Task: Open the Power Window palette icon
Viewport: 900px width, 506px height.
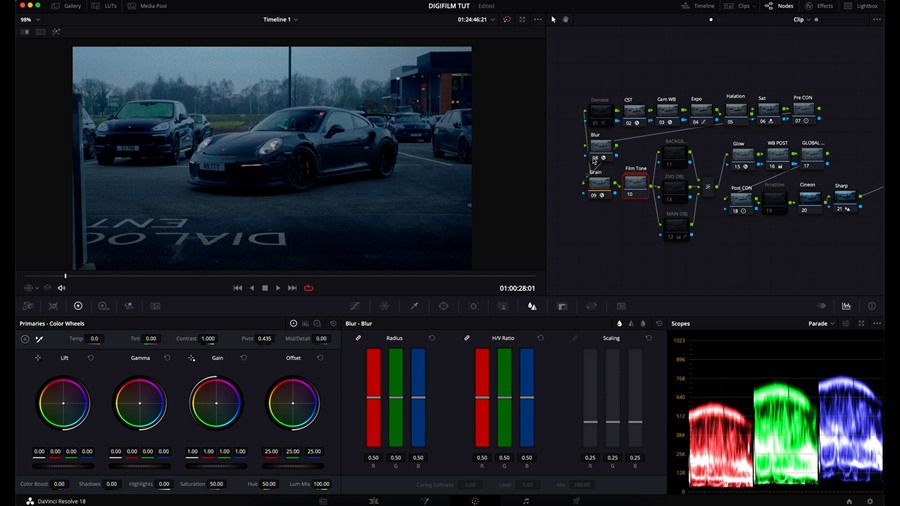Action: (x=444, y=306)
